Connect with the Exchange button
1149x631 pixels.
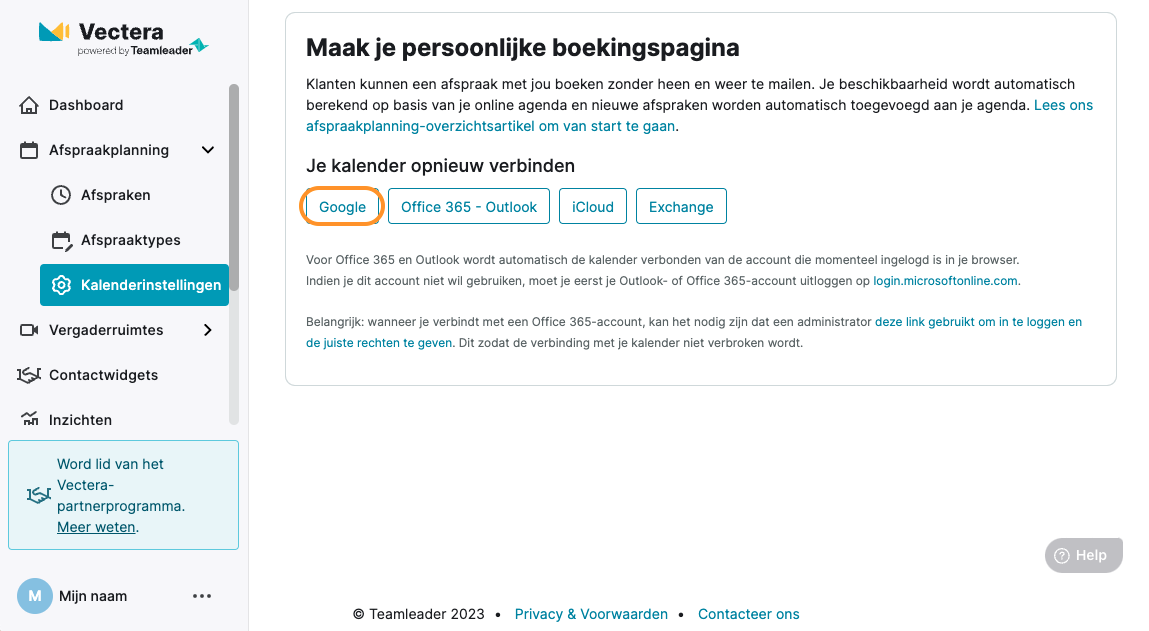(x=681, y=207)
